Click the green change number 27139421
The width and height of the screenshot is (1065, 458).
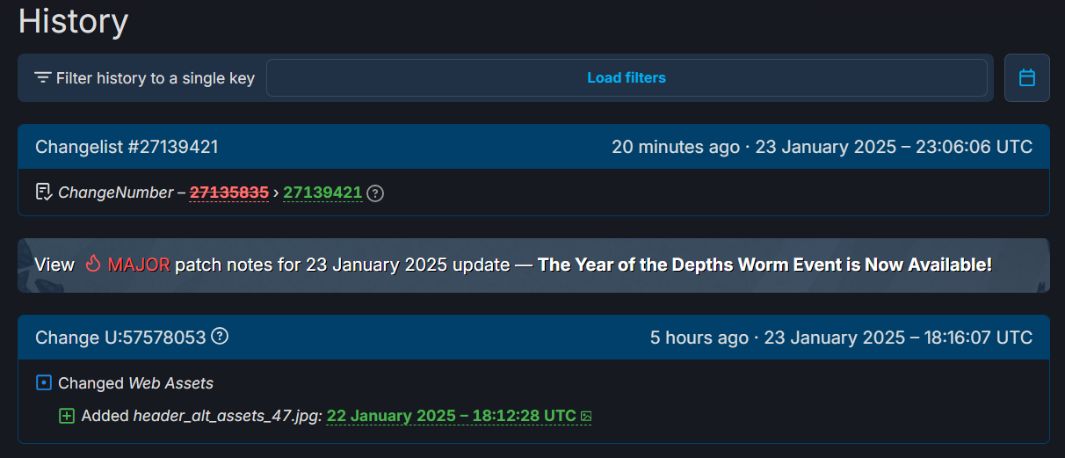pos(323,193)
